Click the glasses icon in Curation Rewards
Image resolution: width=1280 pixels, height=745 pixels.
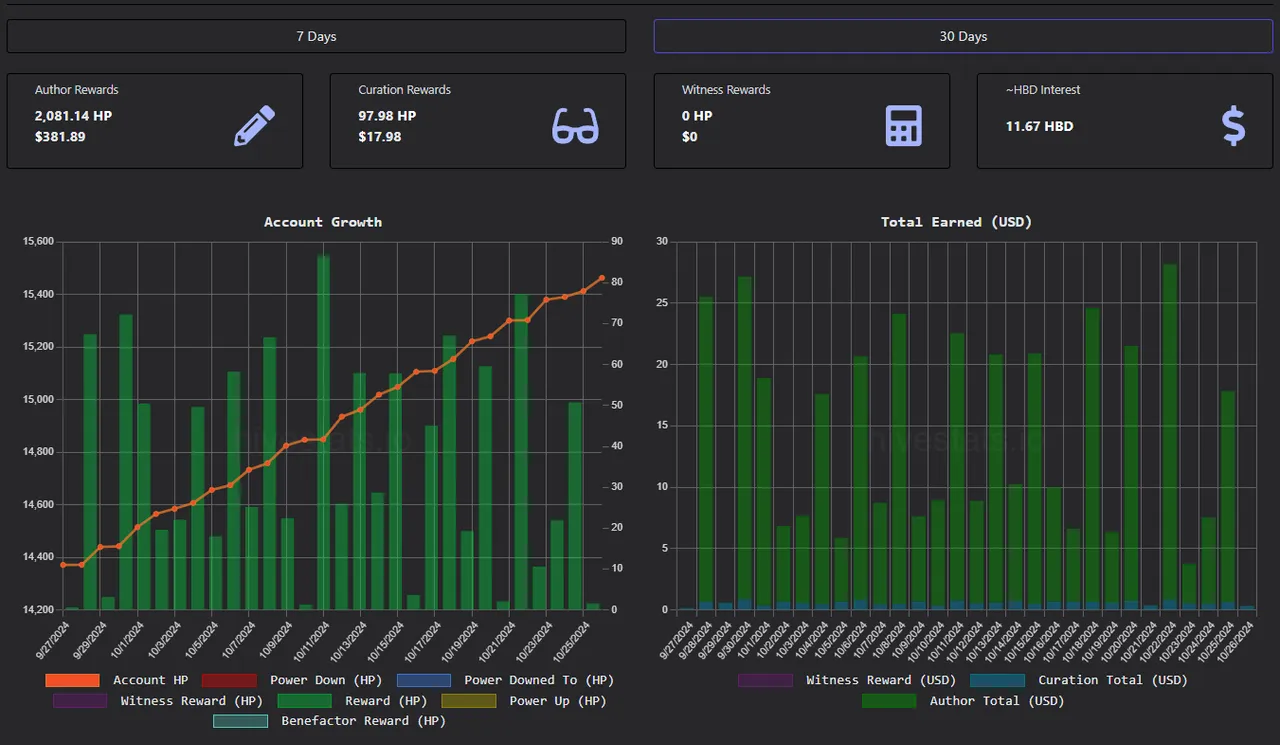tap(575, 126)
